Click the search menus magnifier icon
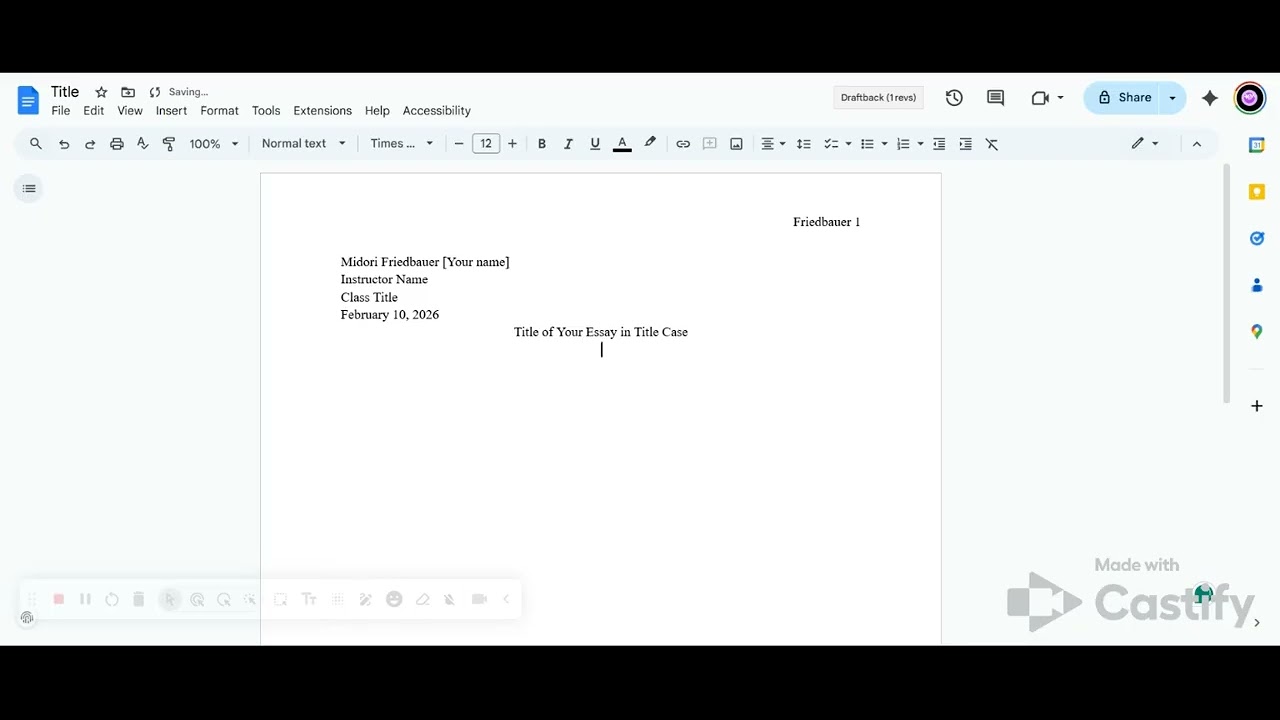Image resolution: width=1280 pixels, height=720 pixels. pyautogui.click(x=36, y=144)
